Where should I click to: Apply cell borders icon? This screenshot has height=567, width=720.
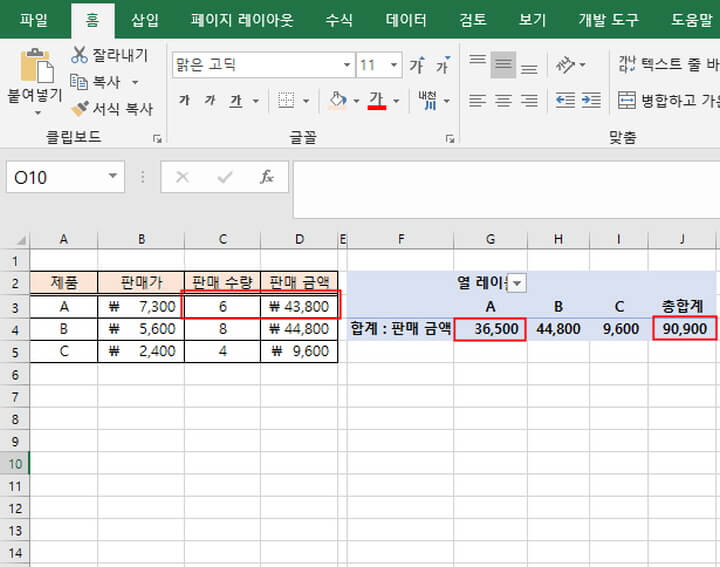(286, 100)
